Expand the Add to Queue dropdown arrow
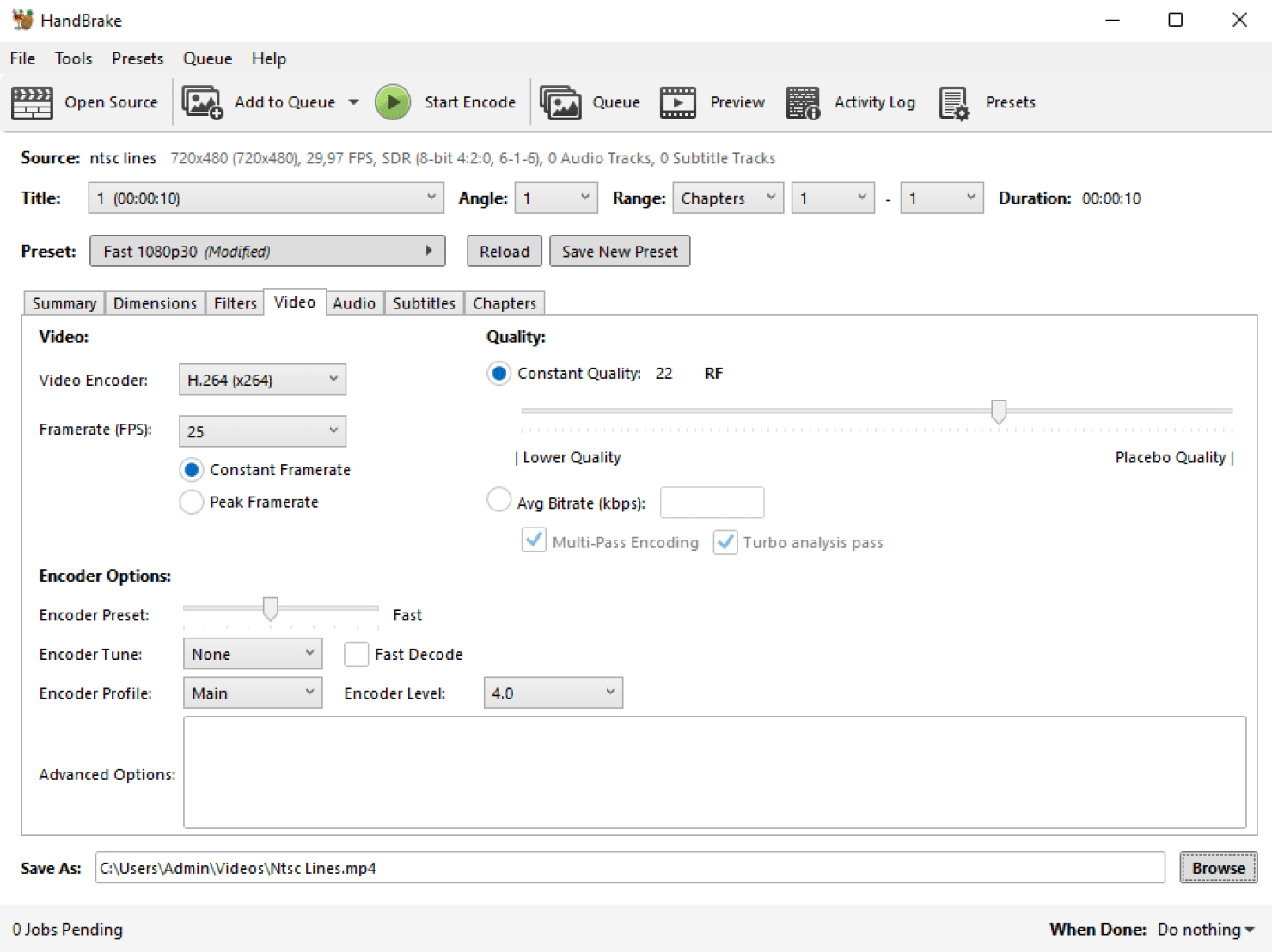This screenshot has height=952, width=1272. click(x=353, y=102)
